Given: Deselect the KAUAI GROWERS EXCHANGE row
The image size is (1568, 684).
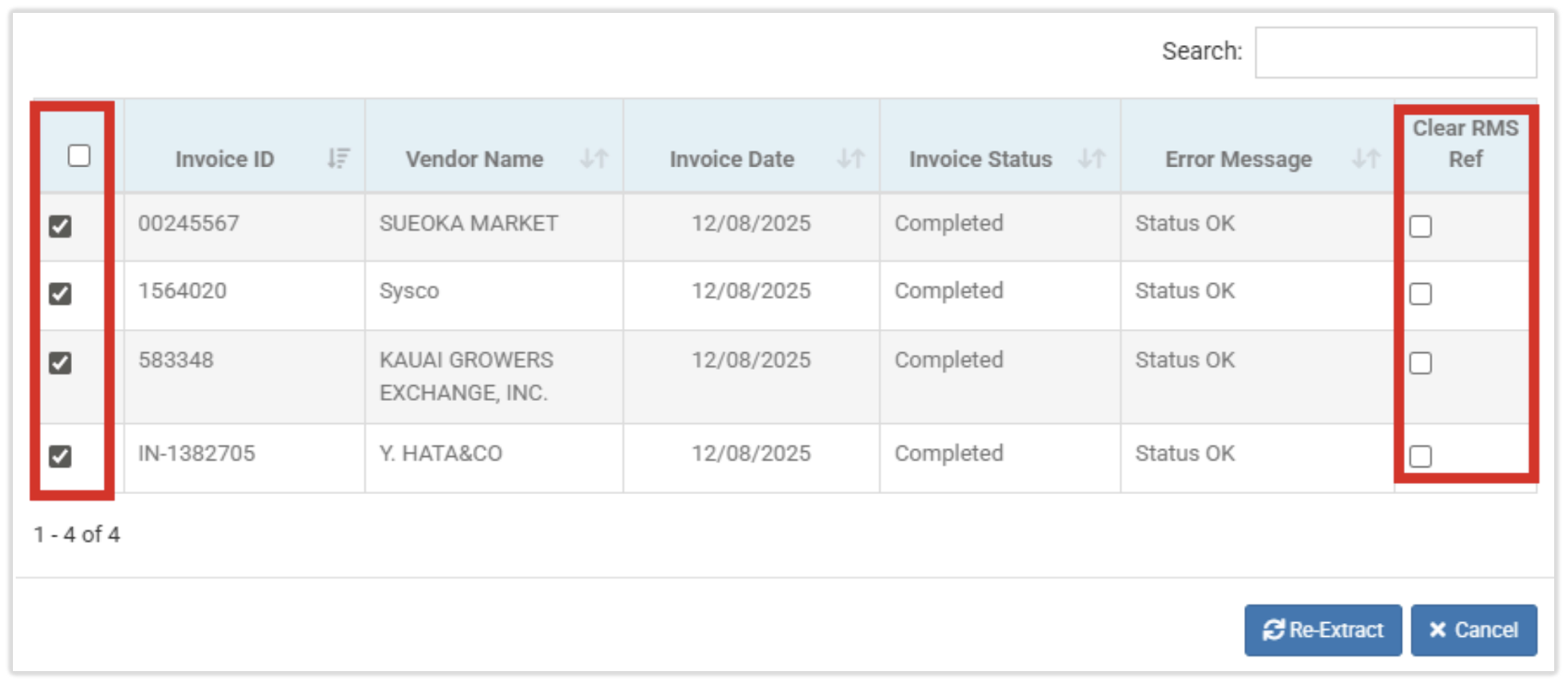Looking at the screenshot, I should (61, 363).
